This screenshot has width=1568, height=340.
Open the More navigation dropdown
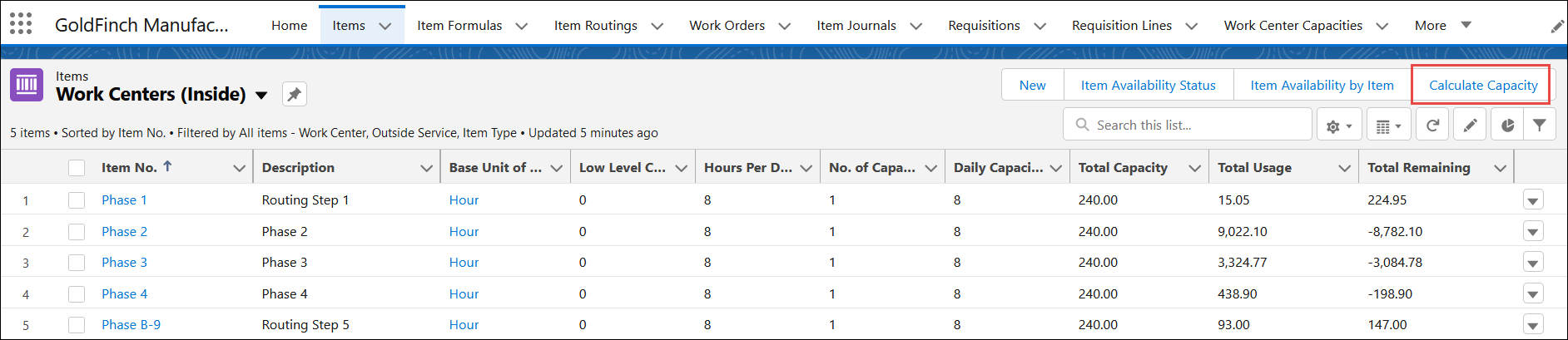click(x=1443, y=25)
